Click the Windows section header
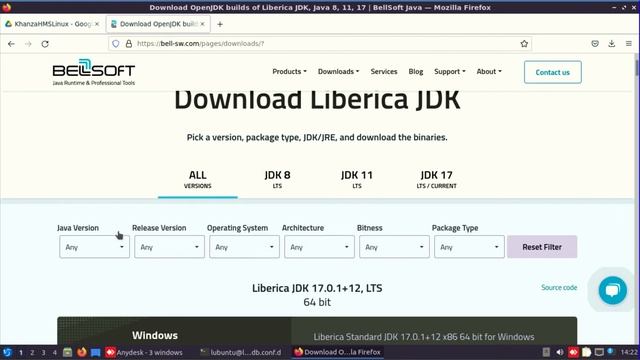The height and width of the screenshot is (360, 640). click(x=155, y=335)
